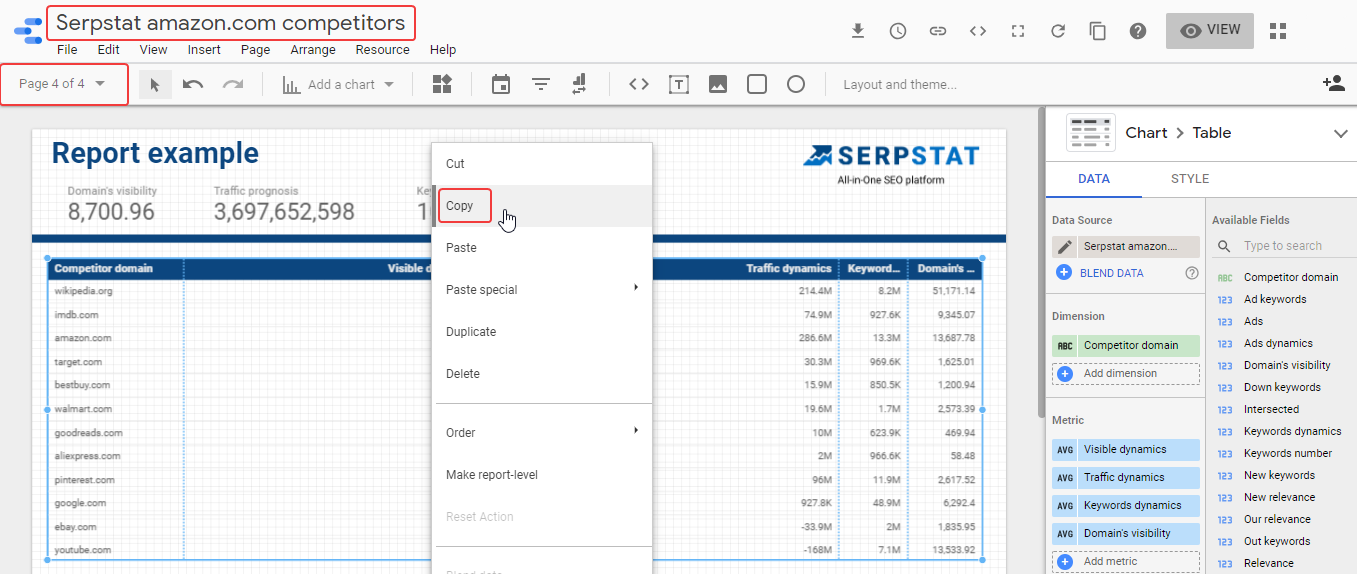Open the File menu
1357x574 pixels.
(x=67, y=50)
